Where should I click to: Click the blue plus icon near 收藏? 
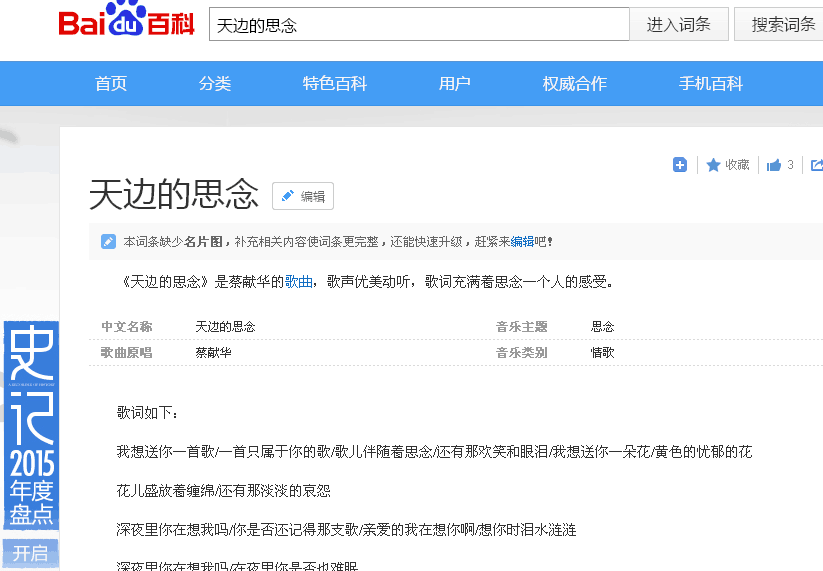point(680,165)
